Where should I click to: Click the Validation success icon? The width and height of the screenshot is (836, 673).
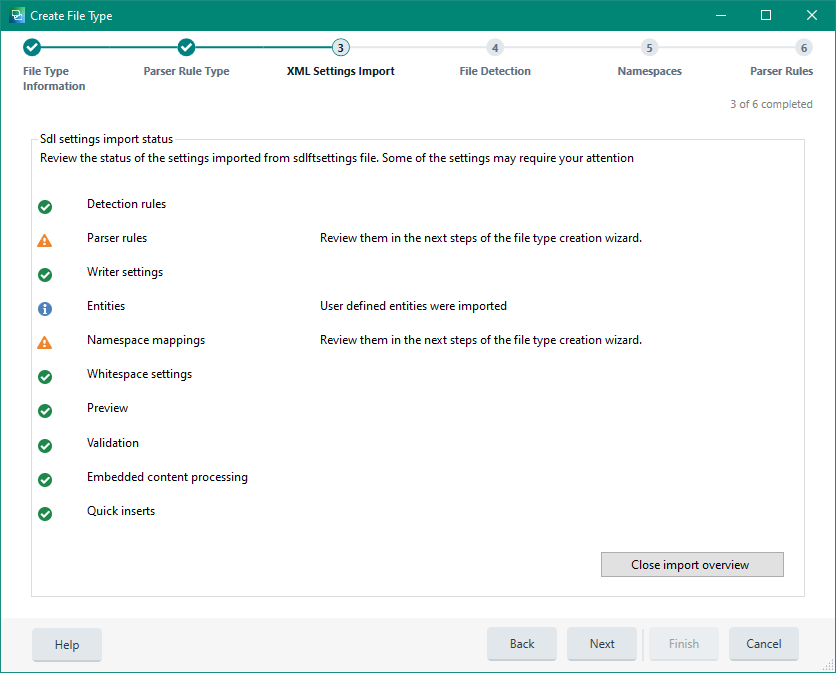tap(45, 445)
